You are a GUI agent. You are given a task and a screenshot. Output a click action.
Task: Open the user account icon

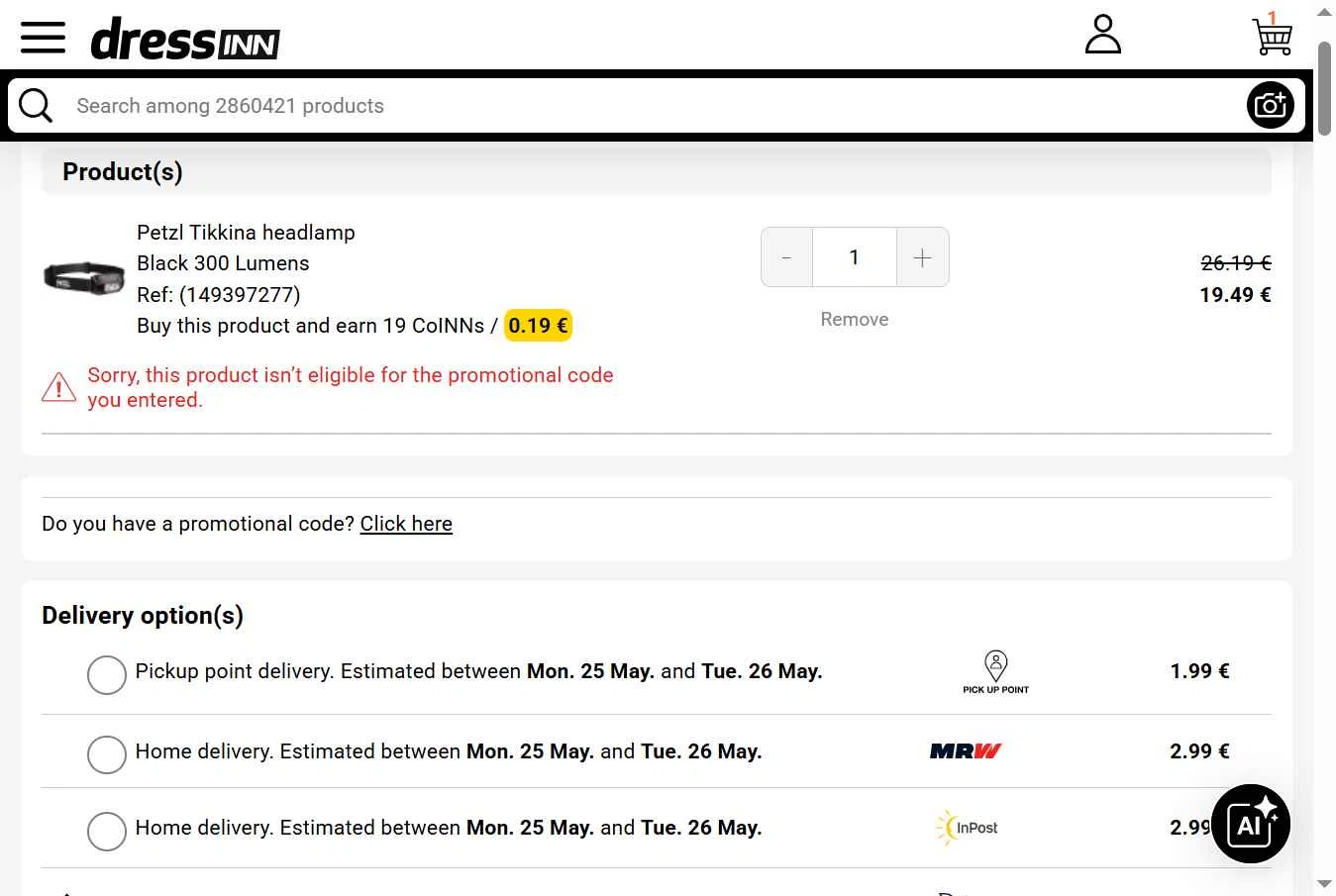point(1102,34)
